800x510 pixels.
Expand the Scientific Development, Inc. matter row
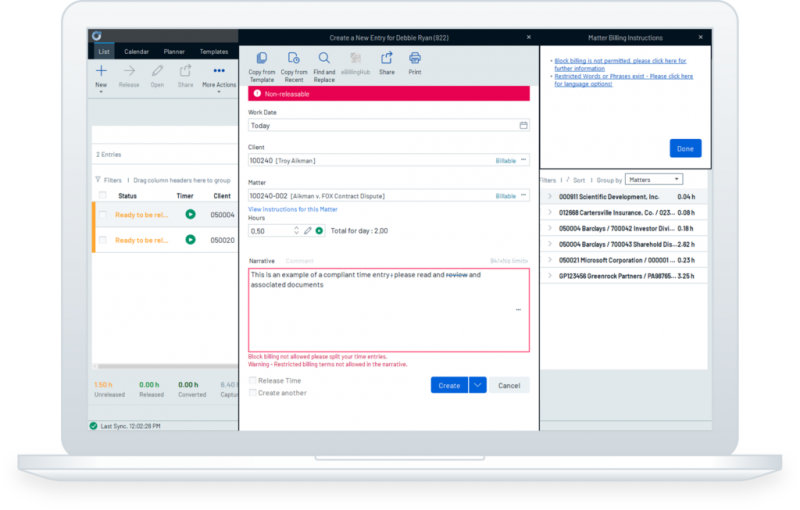(x=549, y=197)
